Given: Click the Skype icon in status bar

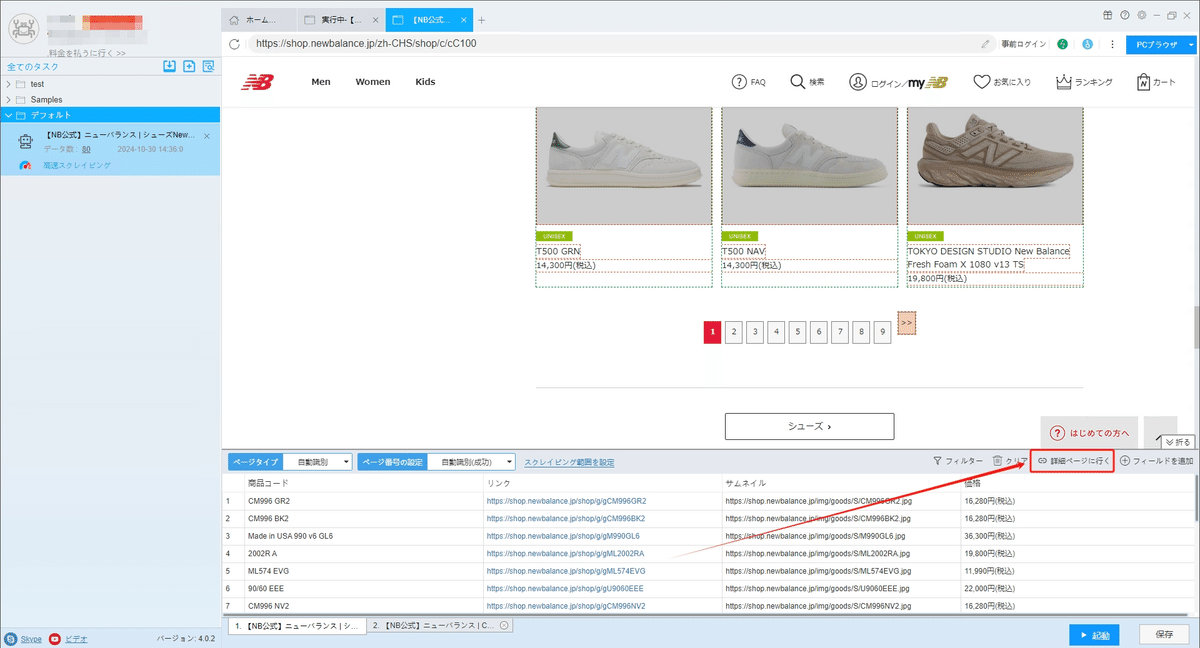Looking at the screenshot, I should [10, 638].
